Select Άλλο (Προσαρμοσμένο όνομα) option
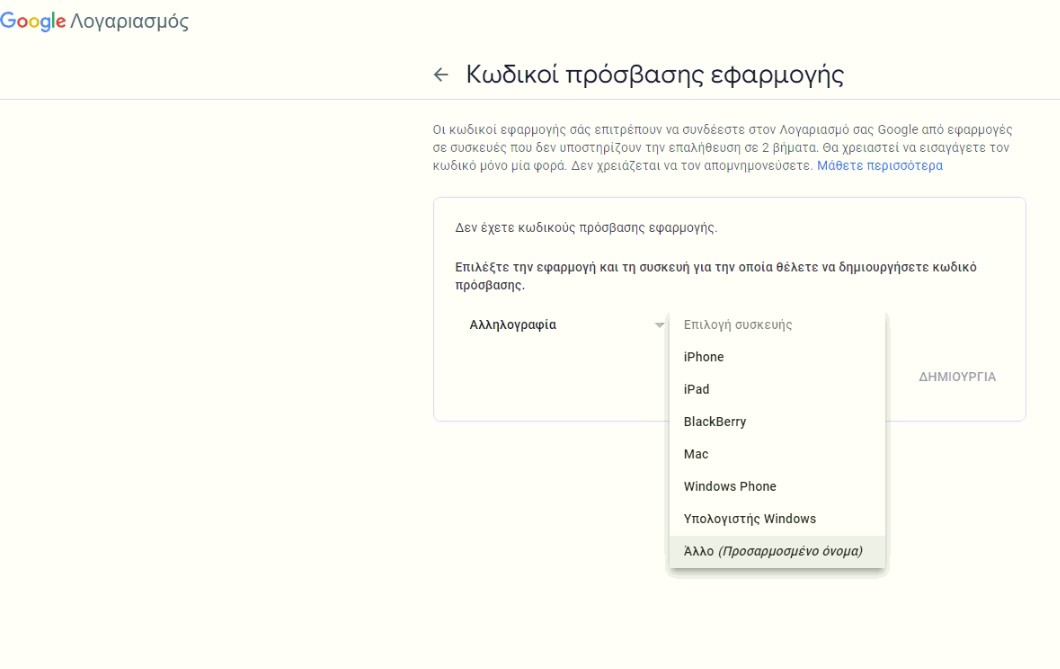This screenshot has height=669, width=1060. point(777,551)
